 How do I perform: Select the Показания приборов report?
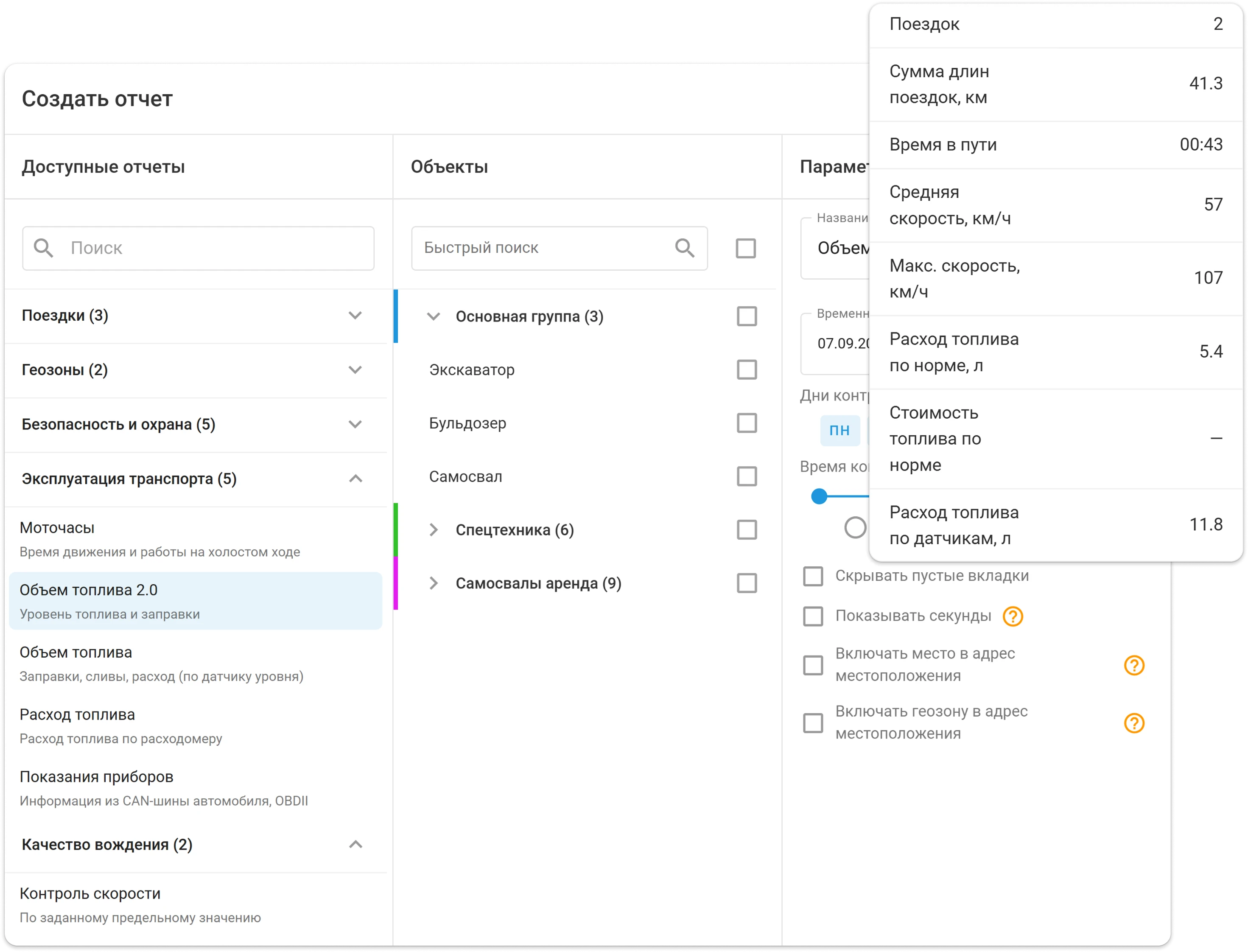(x=195, y=788)
